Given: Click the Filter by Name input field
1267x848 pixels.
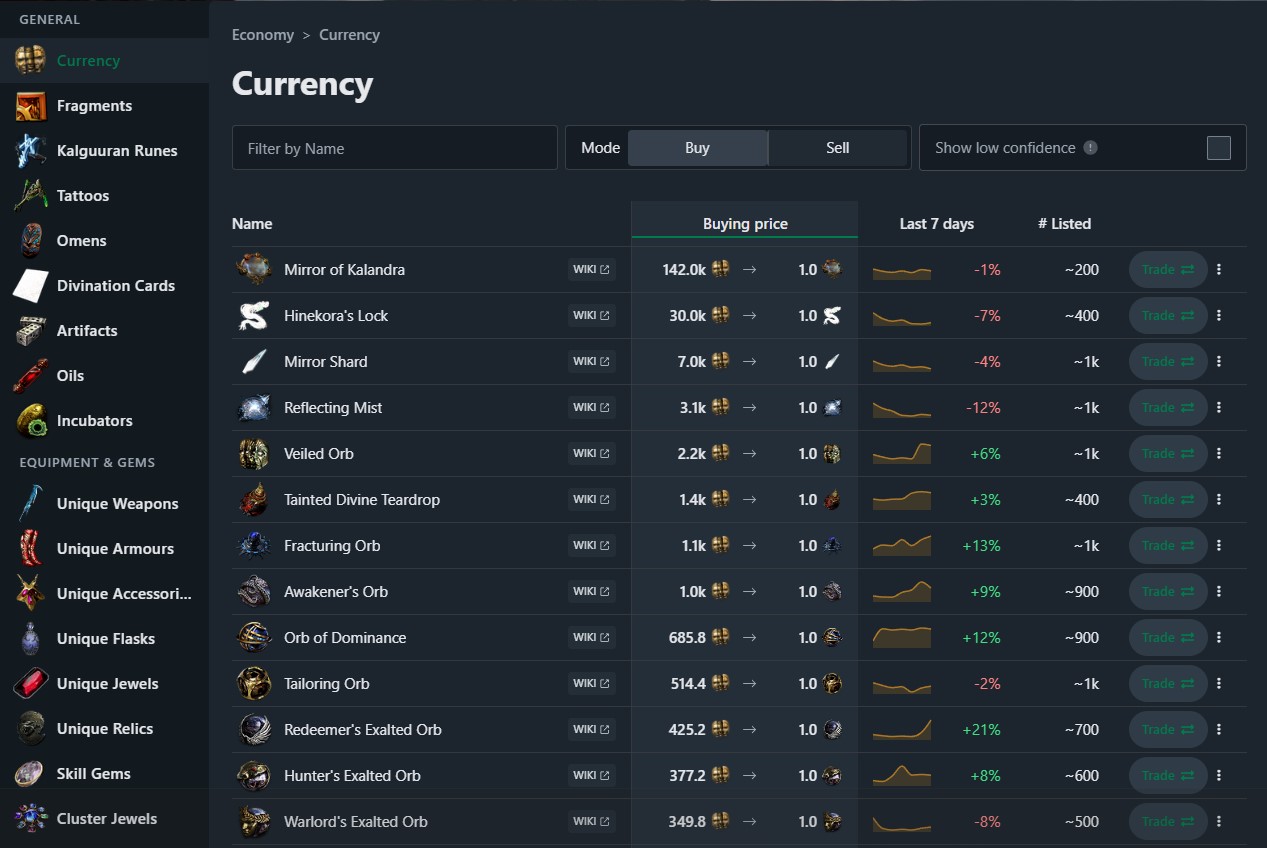Looking at the screenshot, I should 394,148.
